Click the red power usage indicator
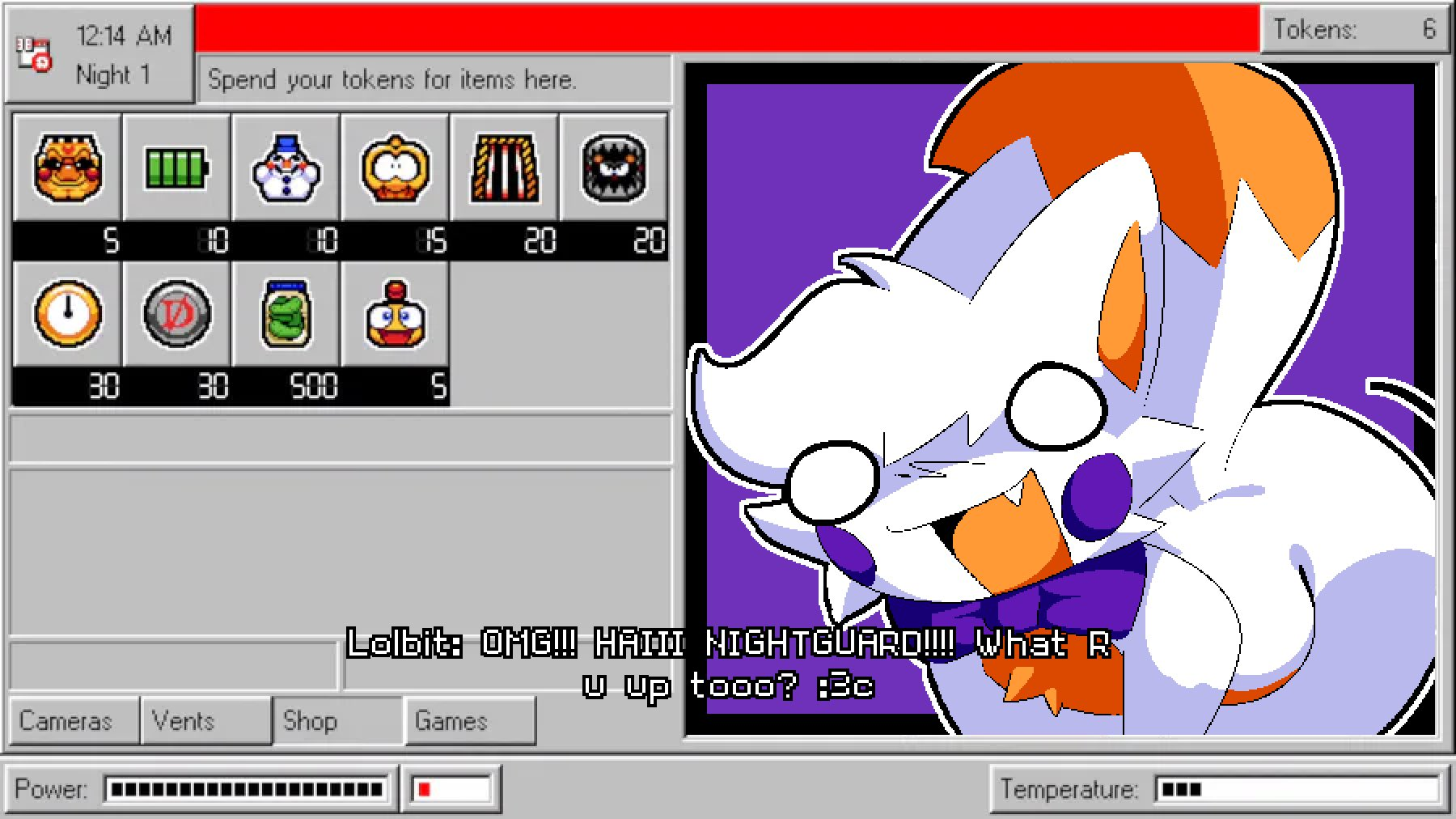This screenshot has width=1456, height=819. (x=451, y=789)
